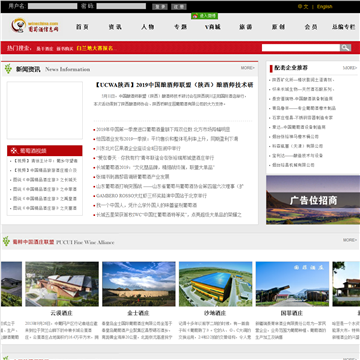Open the 原创 navigation item

(278, 27)
